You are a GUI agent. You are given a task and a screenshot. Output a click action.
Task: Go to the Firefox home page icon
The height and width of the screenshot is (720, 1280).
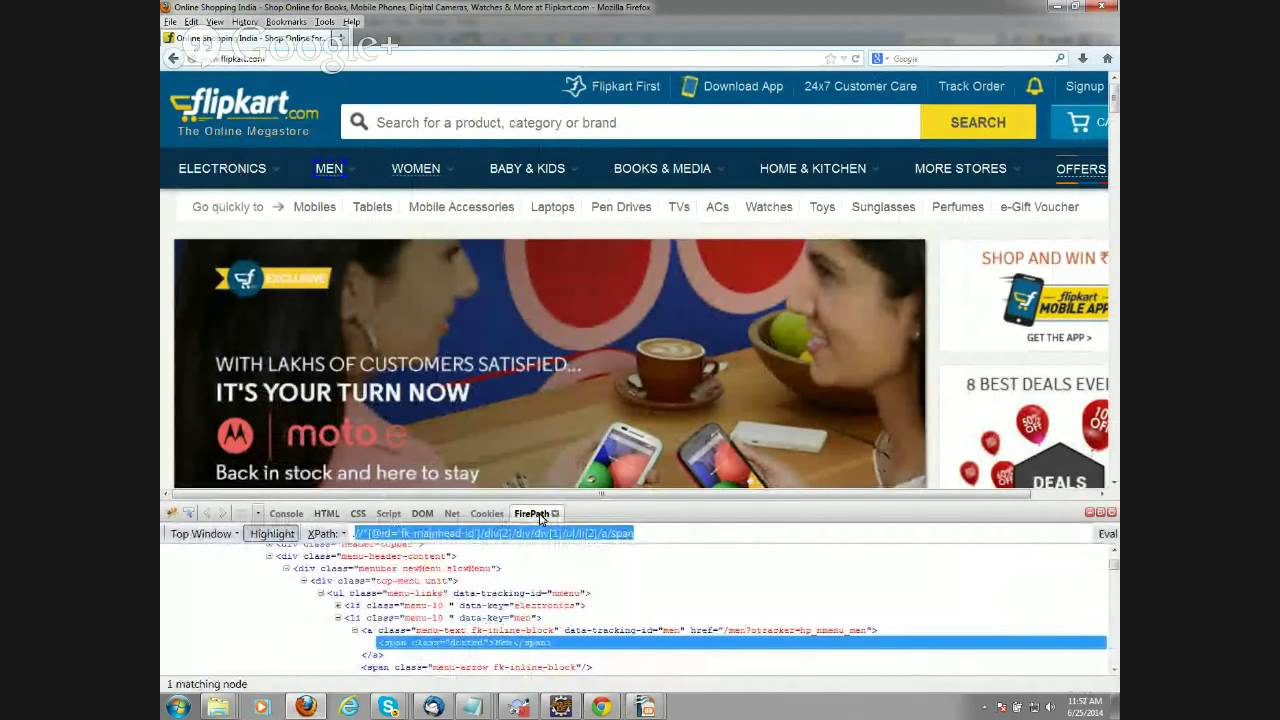coord(1107,58)
